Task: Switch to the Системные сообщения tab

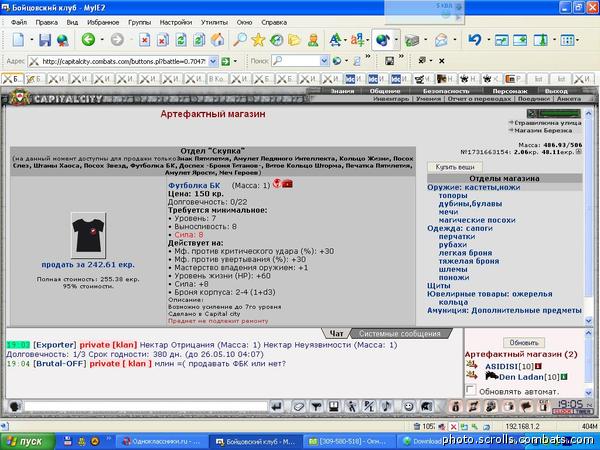Action: tap(399, 334)
